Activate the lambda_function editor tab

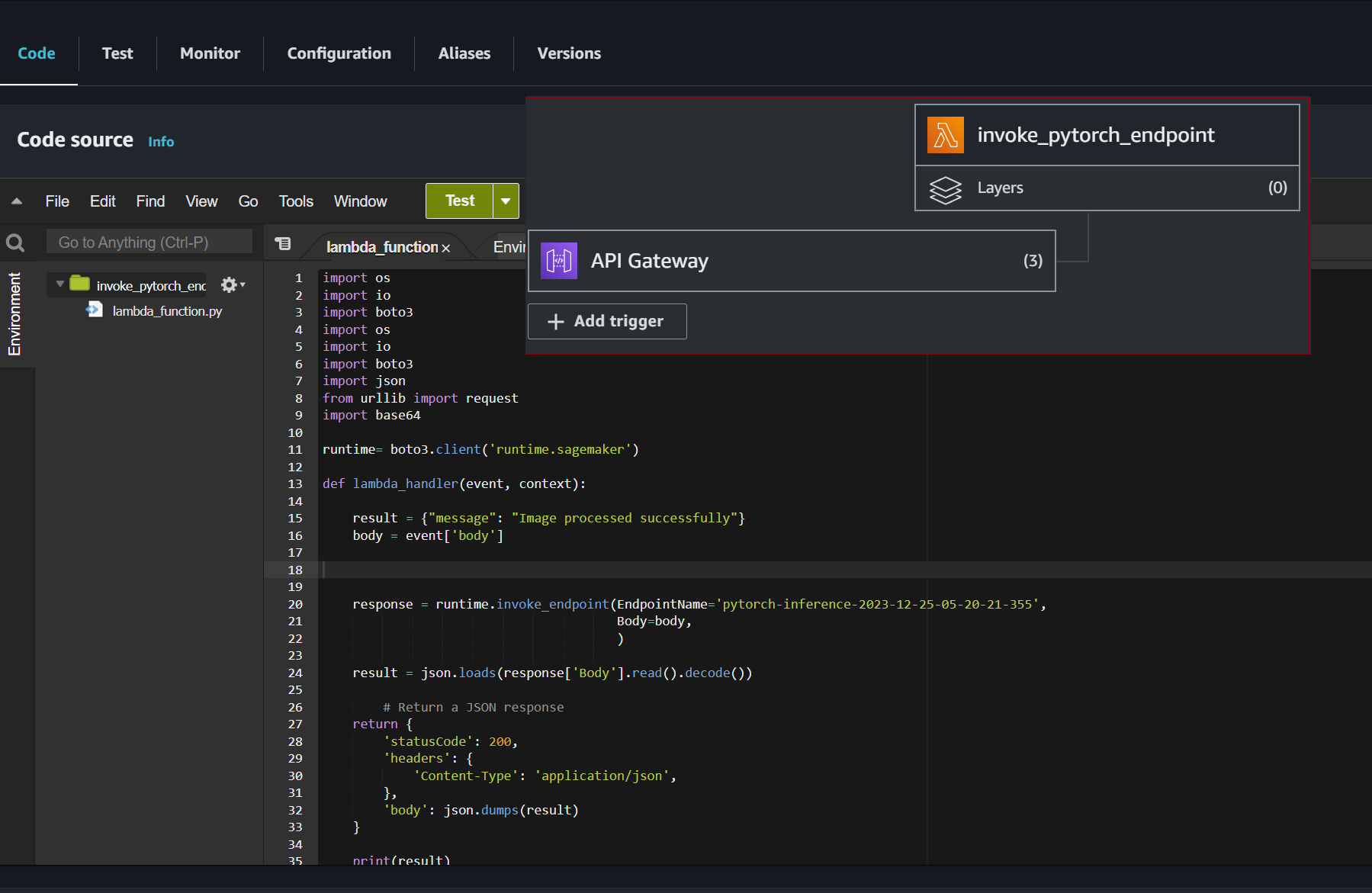tap(382, 247)
